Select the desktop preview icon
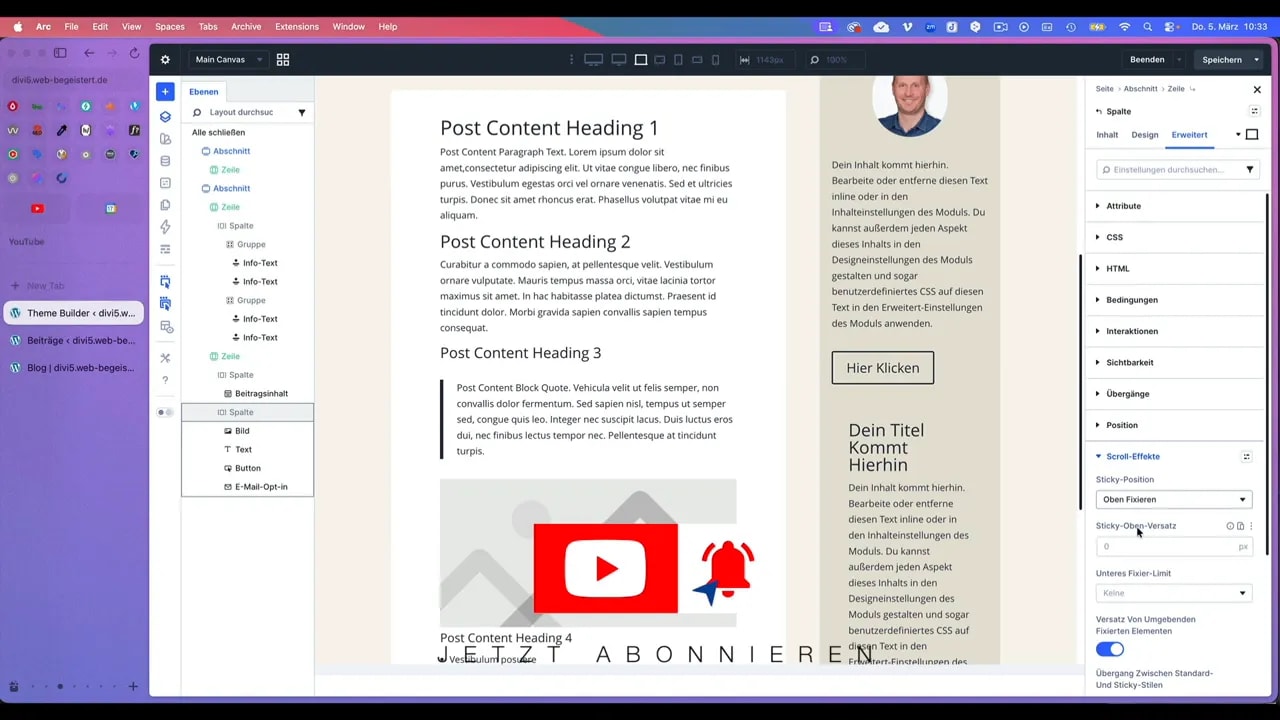This screenshot has height=720, width=1280. [x=594, y=60]
